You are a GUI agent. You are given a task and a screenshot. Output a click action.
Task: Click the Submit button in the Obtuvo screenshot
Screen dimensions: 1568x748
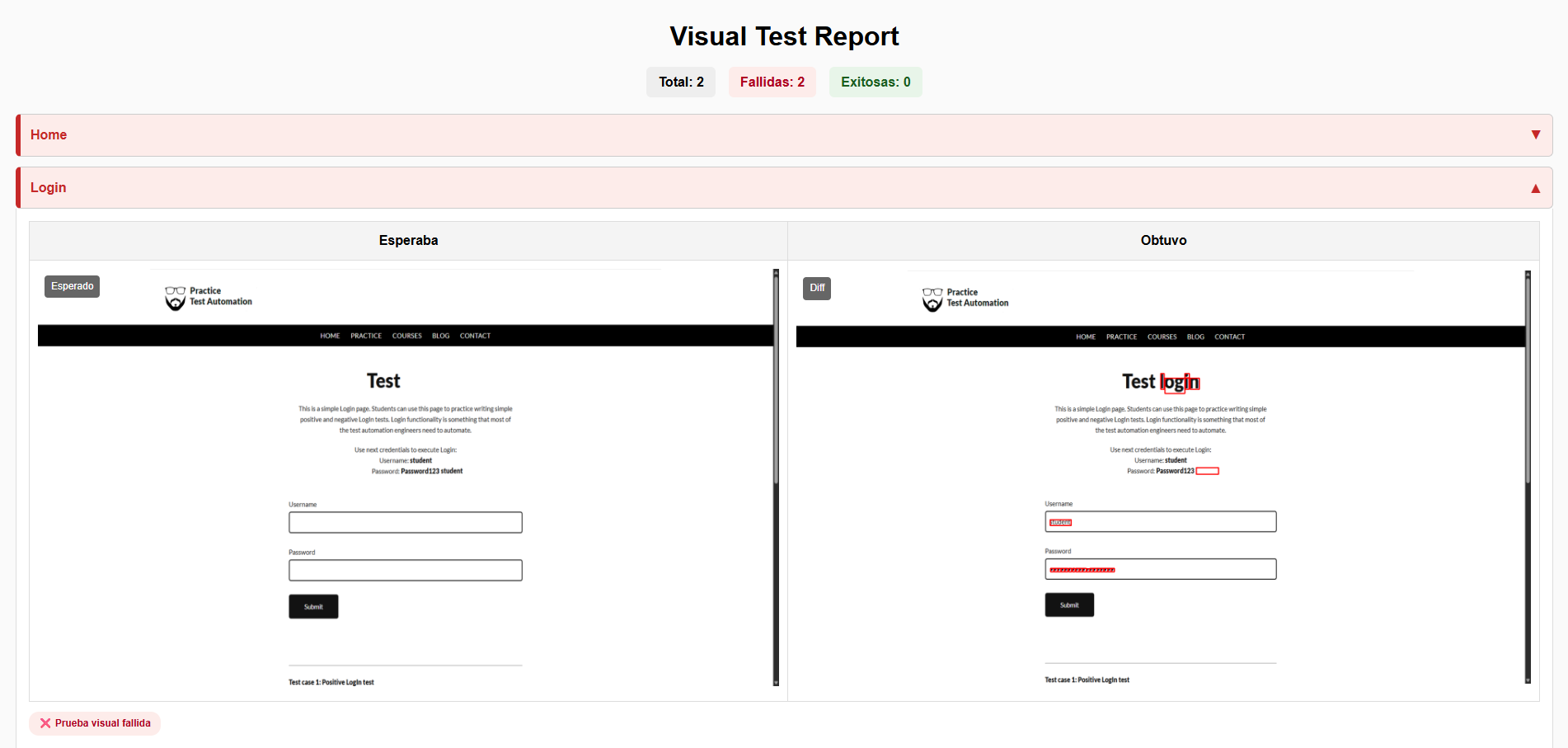[1069, 605]
